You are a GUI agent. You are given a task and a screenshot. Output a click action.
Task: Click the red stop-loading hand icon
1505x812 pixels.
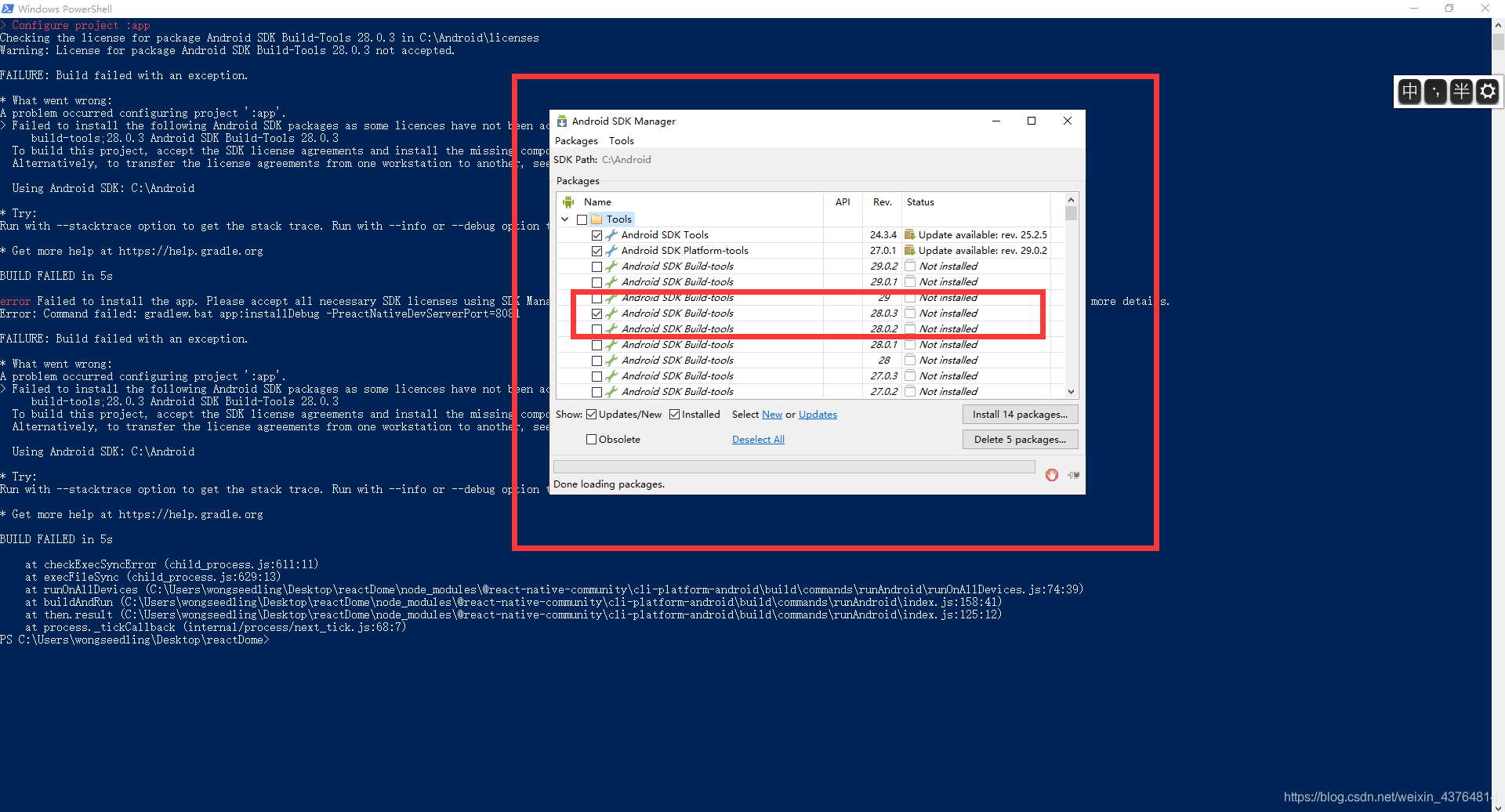click(x=1052, y=475)
